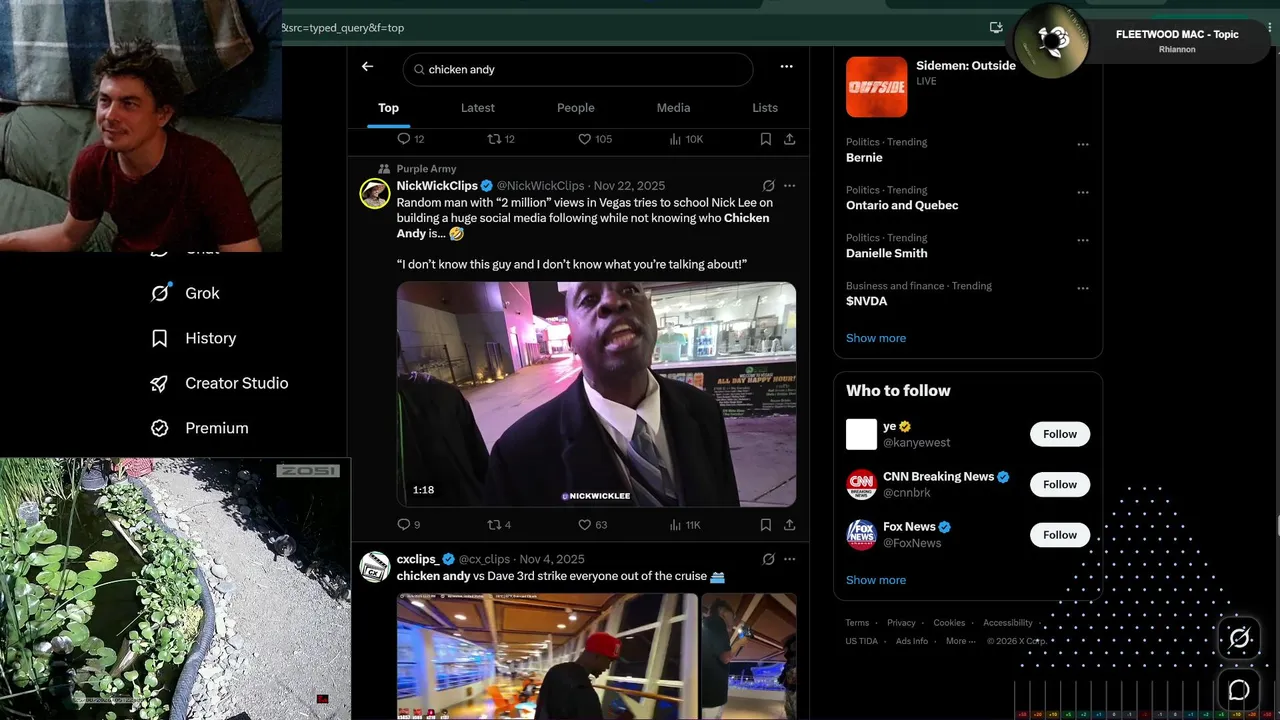Click the browser toolbar icon beside the address bar
This screenshot has height=720, width=1280.
point(996,28)
